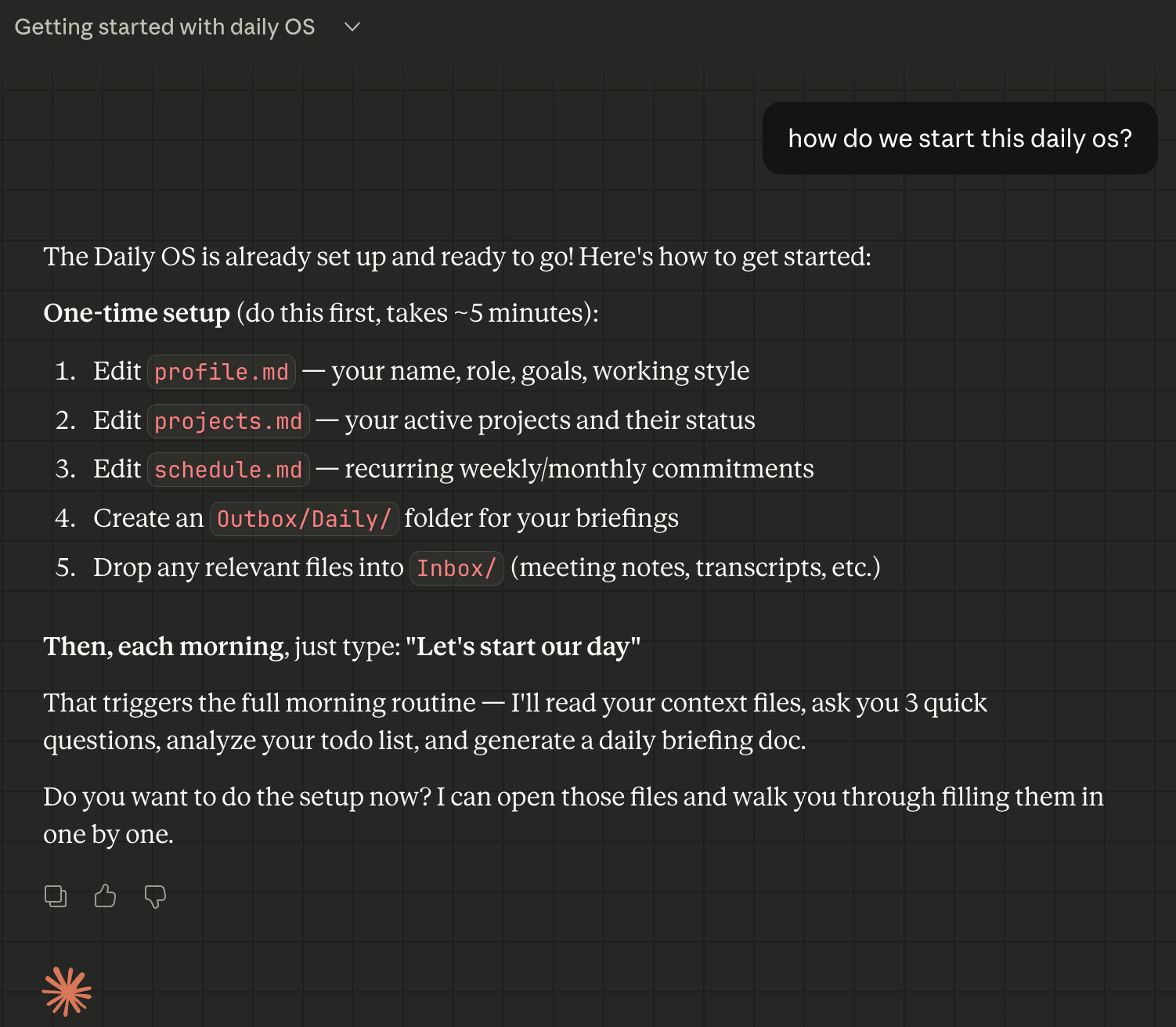This screenshot has width=1176, height=1027.
Task: Click the user message "how do we start this daily os?"
Action: [x=960, y=139]
